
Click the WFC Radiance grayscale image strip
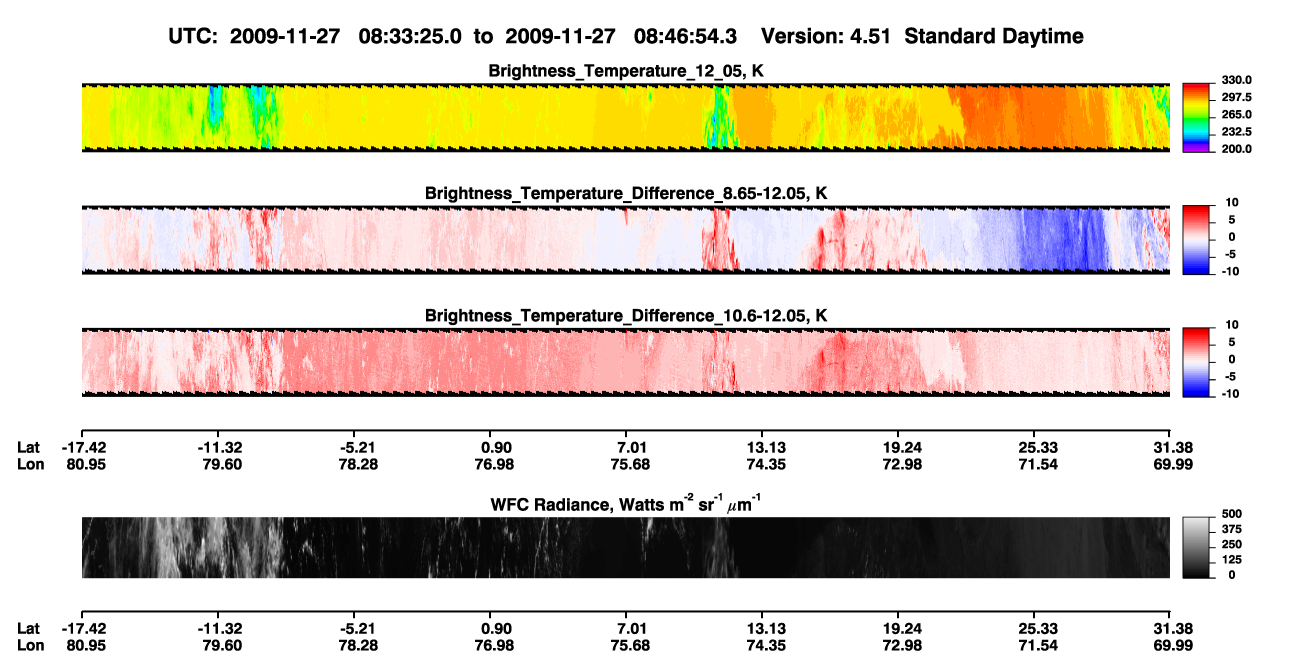(625, 548)
